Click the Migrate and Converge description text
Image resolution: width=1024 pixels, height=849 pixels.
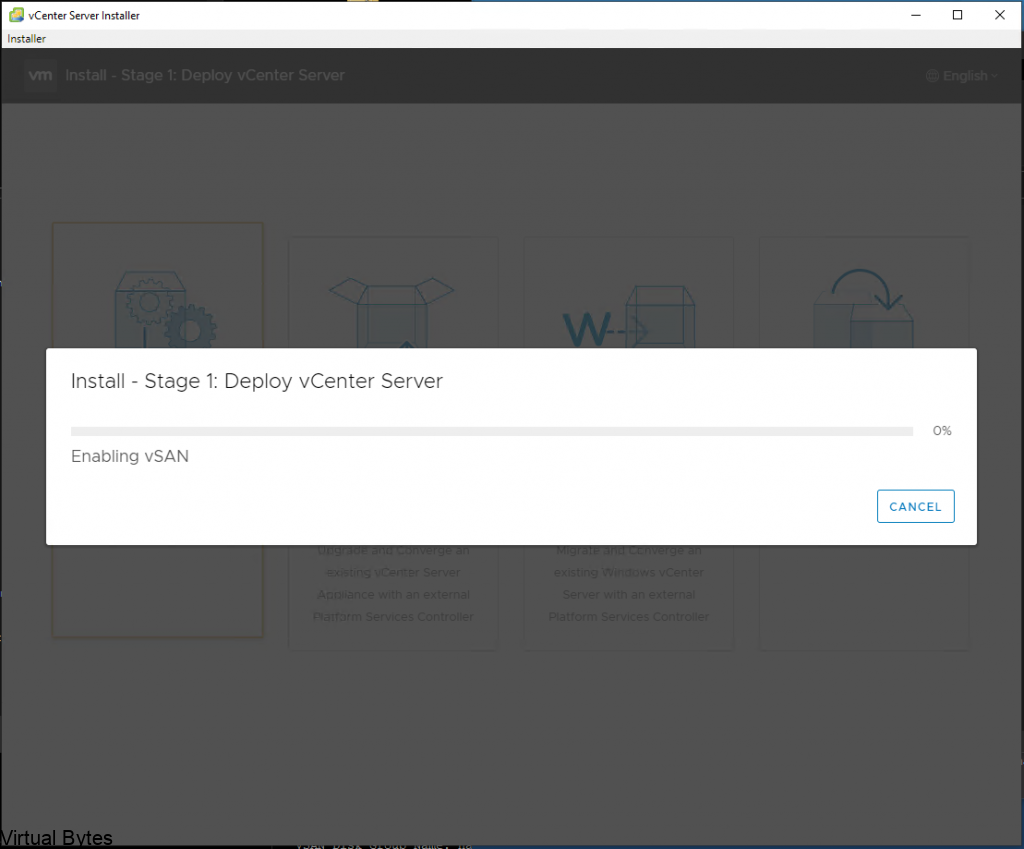629,583
